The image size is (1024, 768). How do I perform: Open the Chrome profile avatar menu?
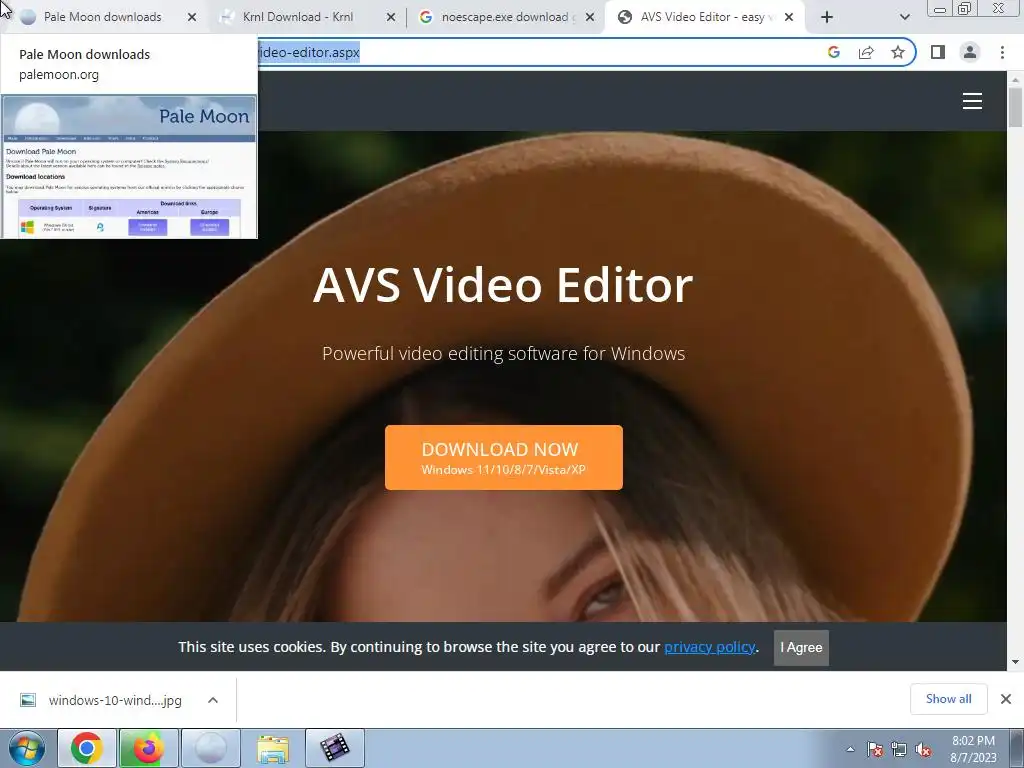(970, 52)
